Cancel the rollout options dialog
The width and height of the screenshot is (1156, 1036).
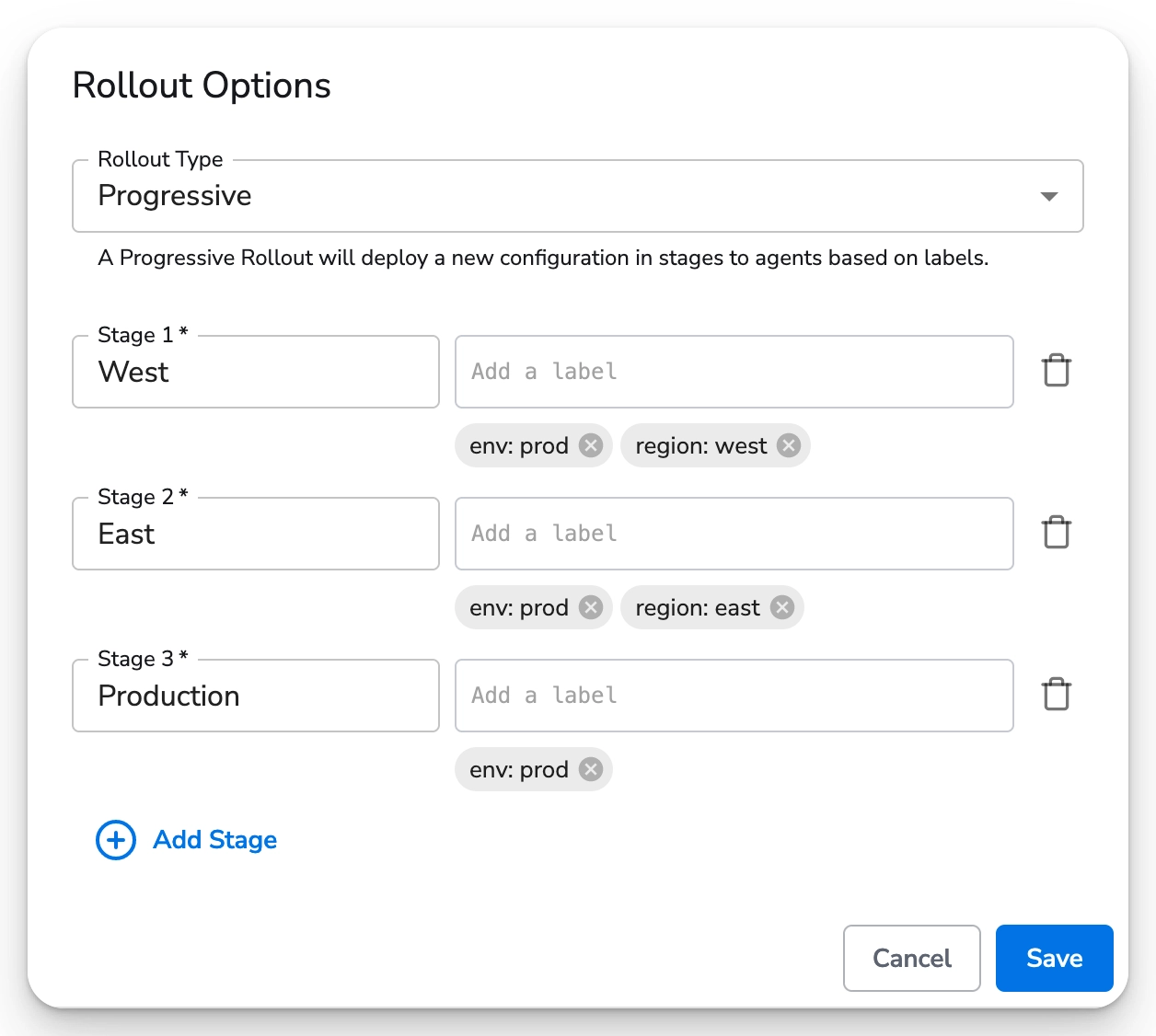911,958
